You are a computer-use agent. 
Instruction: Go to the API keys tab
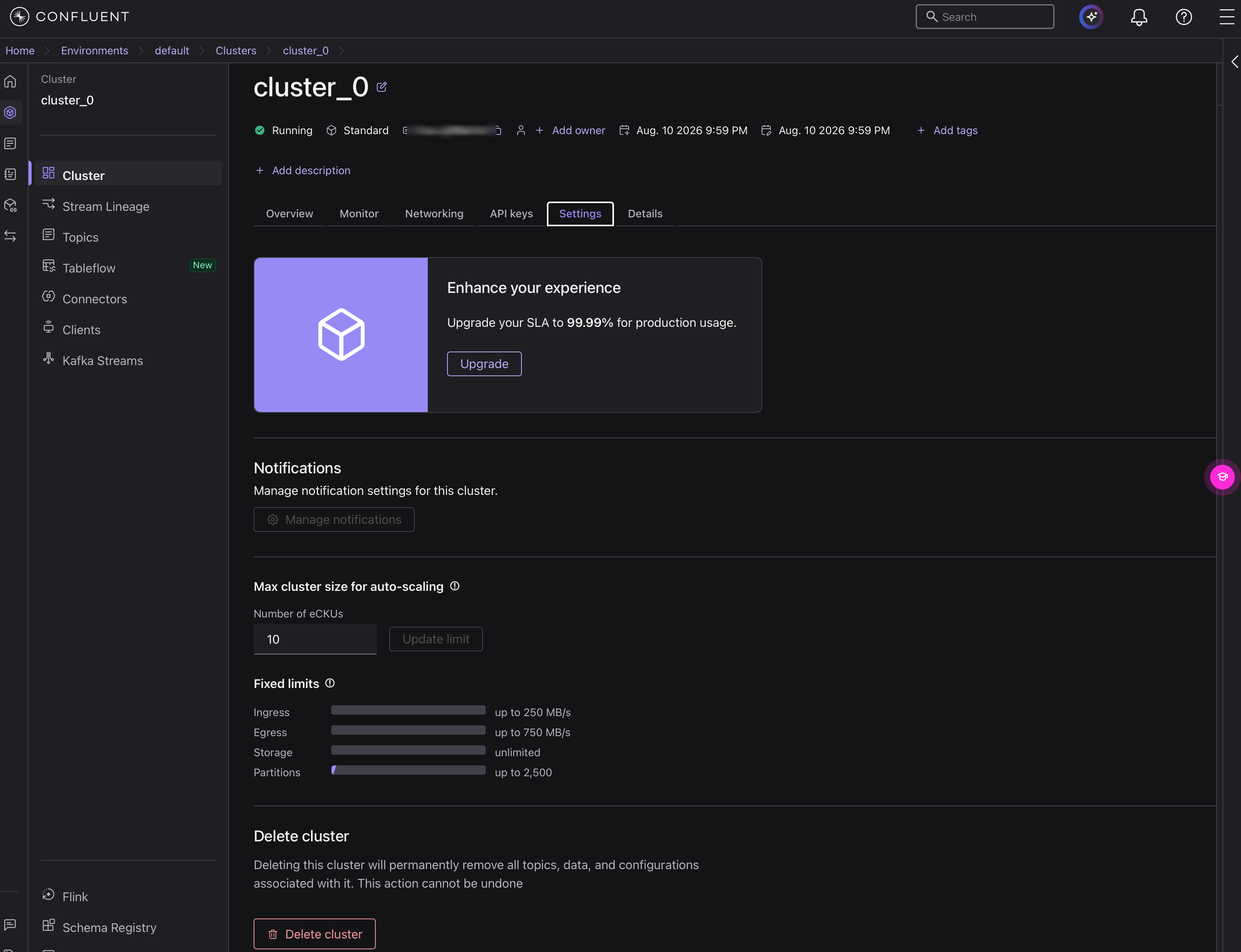[511, 214]
